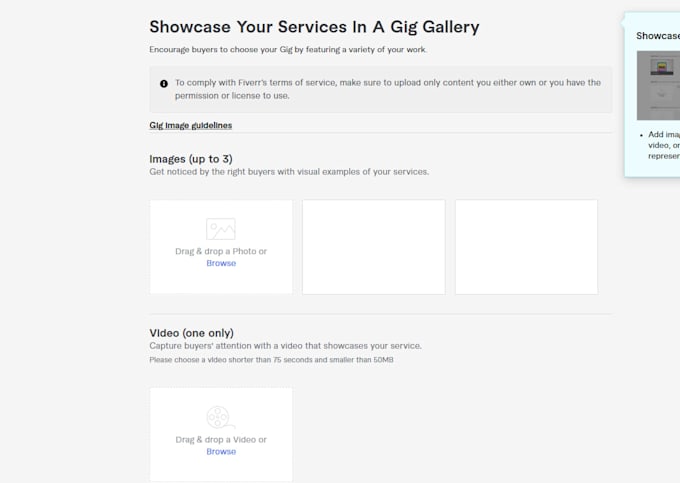The width and height of the screenshot is (680, 483).
Task: Click the 'Showcase Your Services In A Gig Gallery' title
Action: 314,27
